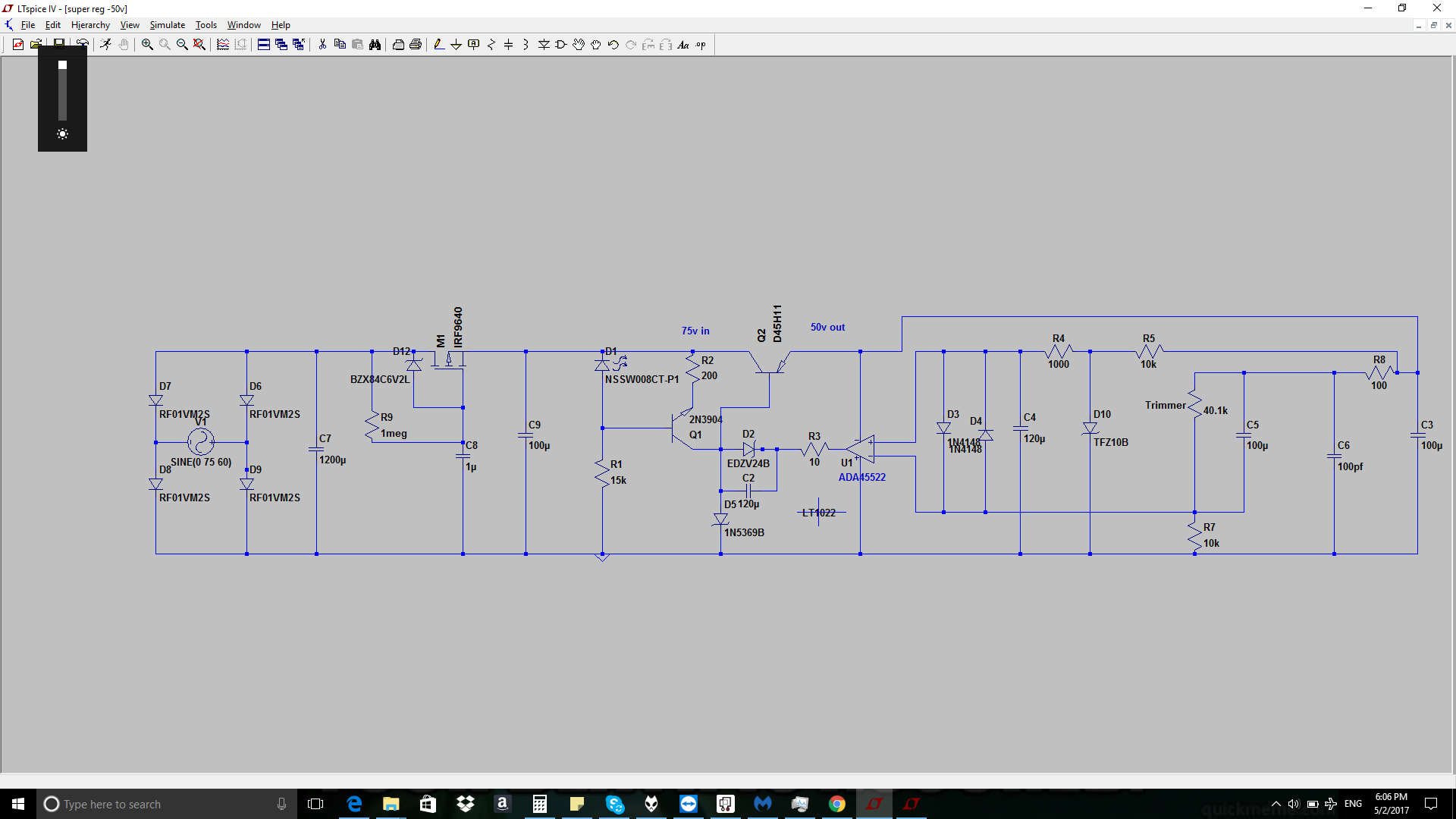
Task: Zoom to fit with crossed magnifier icon
Action: (199, 45)
